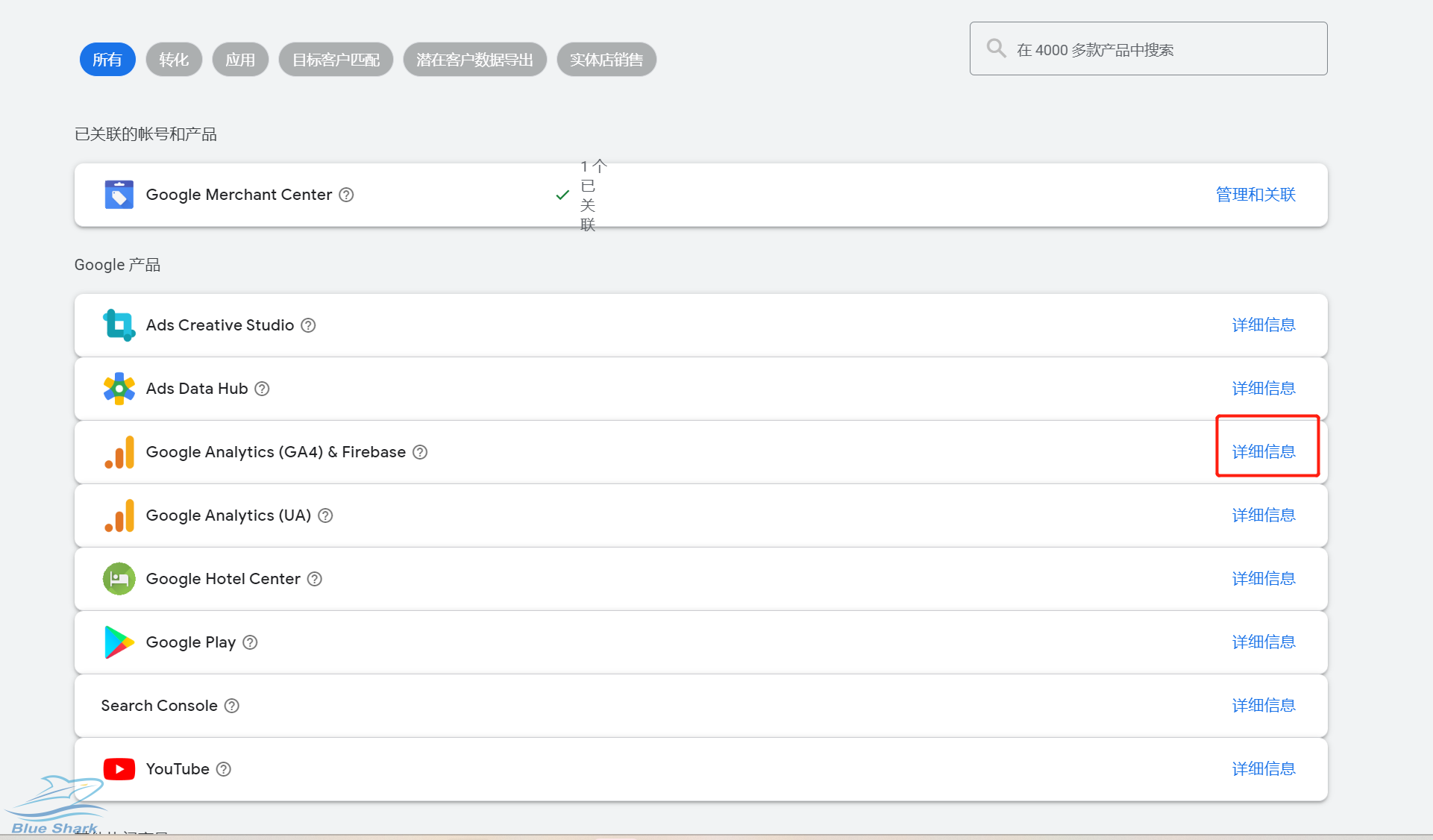Click the Google Merchant Center name text
The width and height of the screenshot is (1433, 840).
point(239,195)
